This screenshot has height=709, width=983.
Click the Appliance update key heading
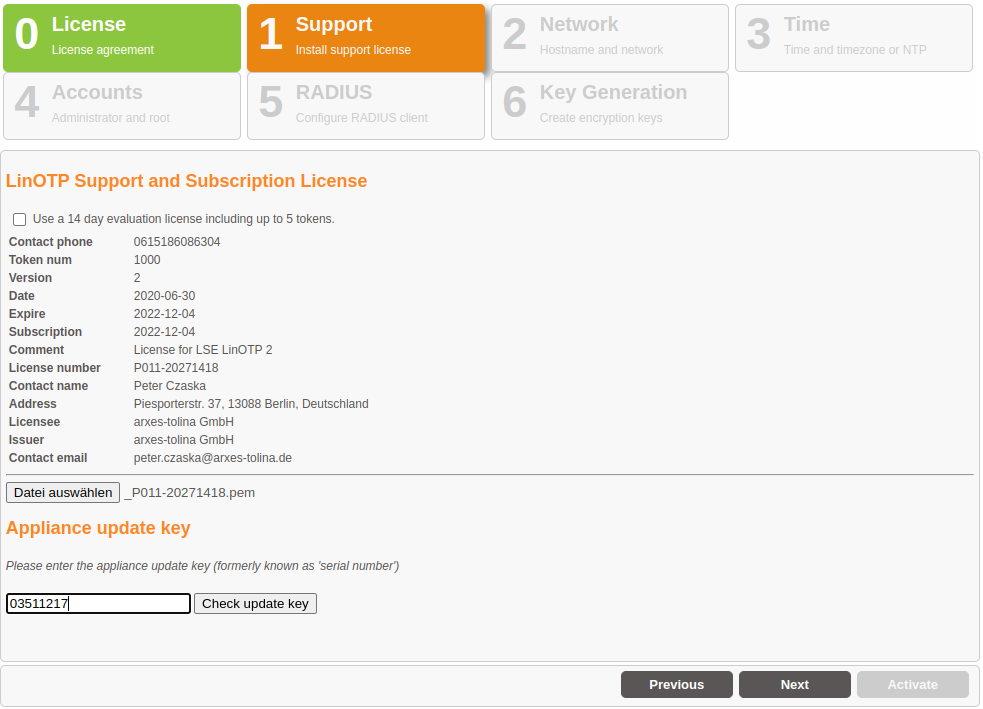click(x=98, y=528)
